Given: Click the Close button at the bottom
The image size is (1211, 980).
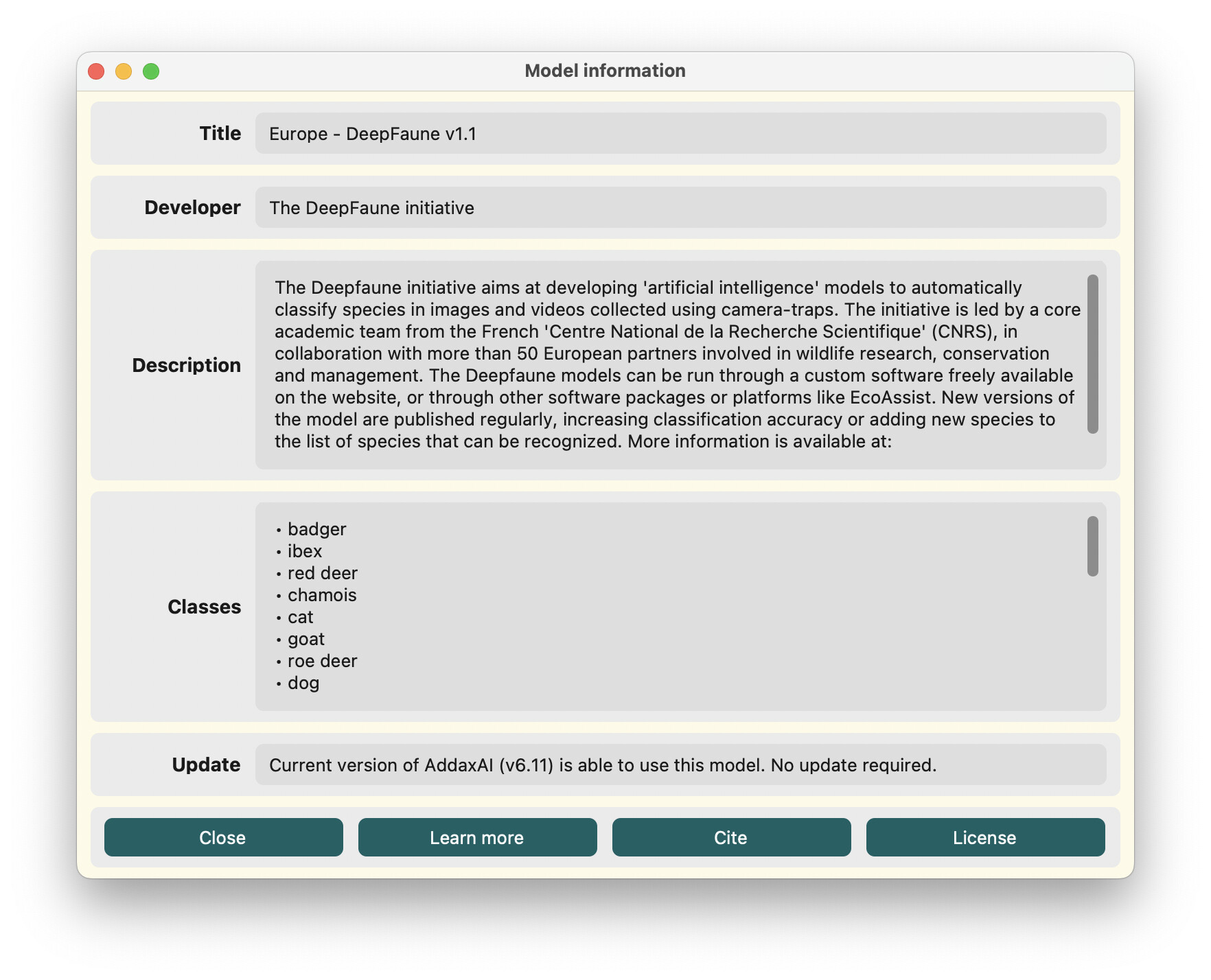Looking at the screenshot, I should click(223, 837).
